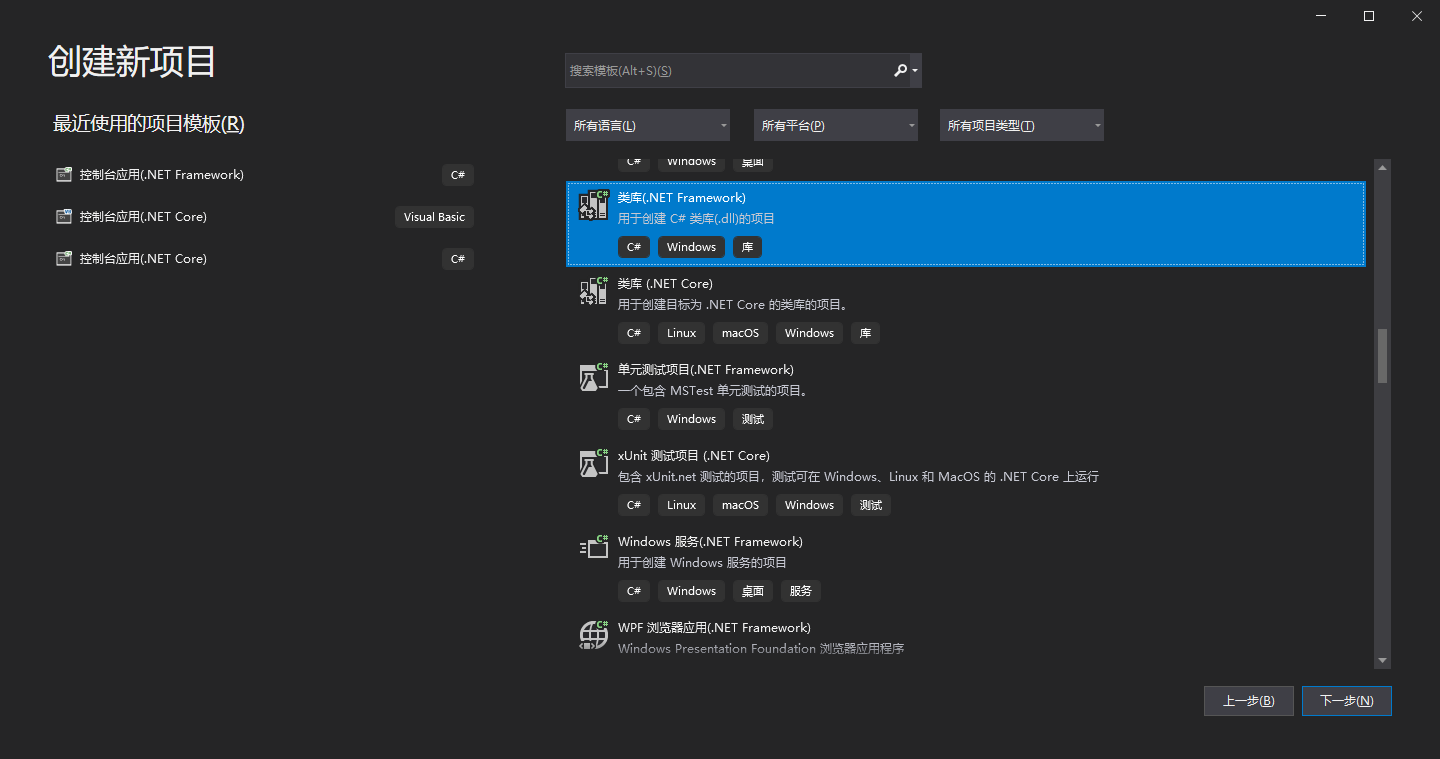Click the 类库(.NET Framework) template icon
The width and height of the screenshot is (1440, 759).
point(594,205)
